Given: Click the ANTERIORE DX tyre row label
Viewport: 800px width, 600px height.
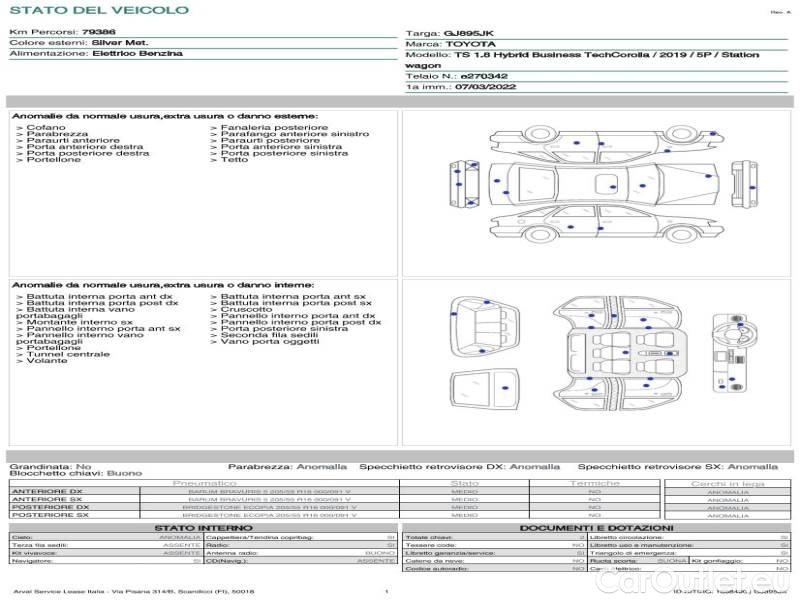Looking at the screenshot, I should pyautogui.click(x=47, y=491).
